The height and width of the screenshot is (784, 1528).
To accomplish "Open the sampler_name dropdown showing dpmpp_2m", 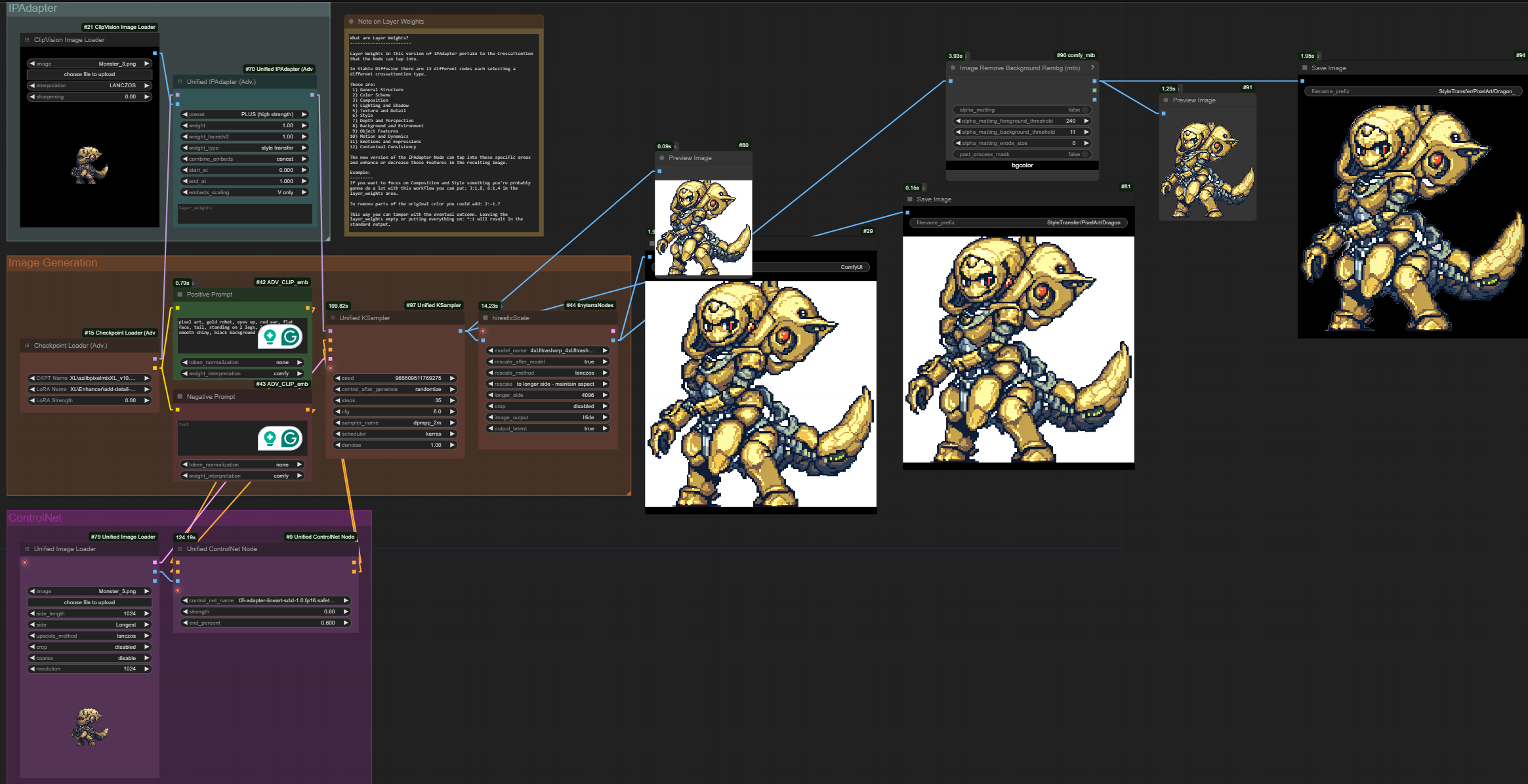I will (395, 423).
